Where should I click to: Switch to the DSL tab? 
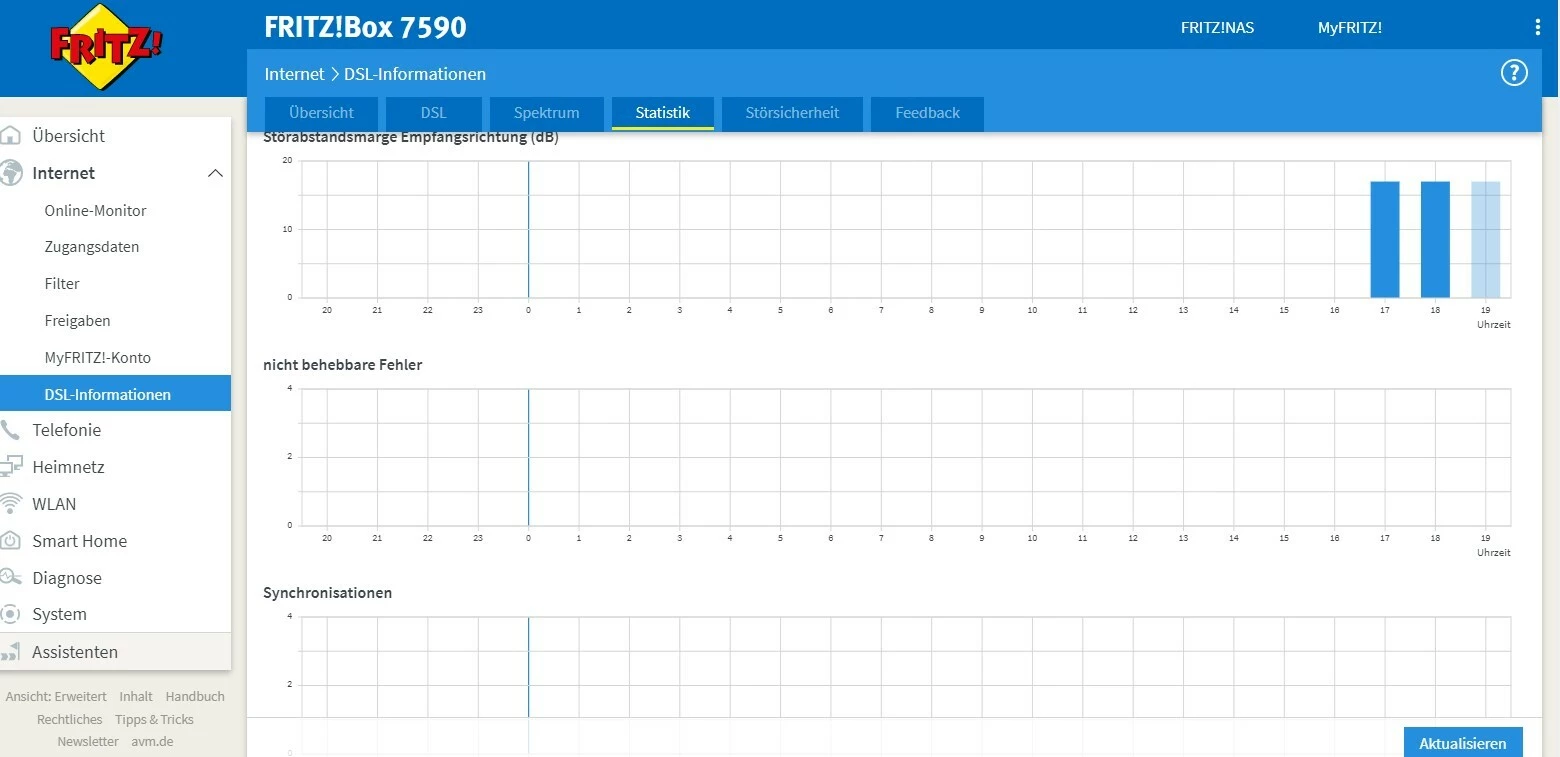434,113
